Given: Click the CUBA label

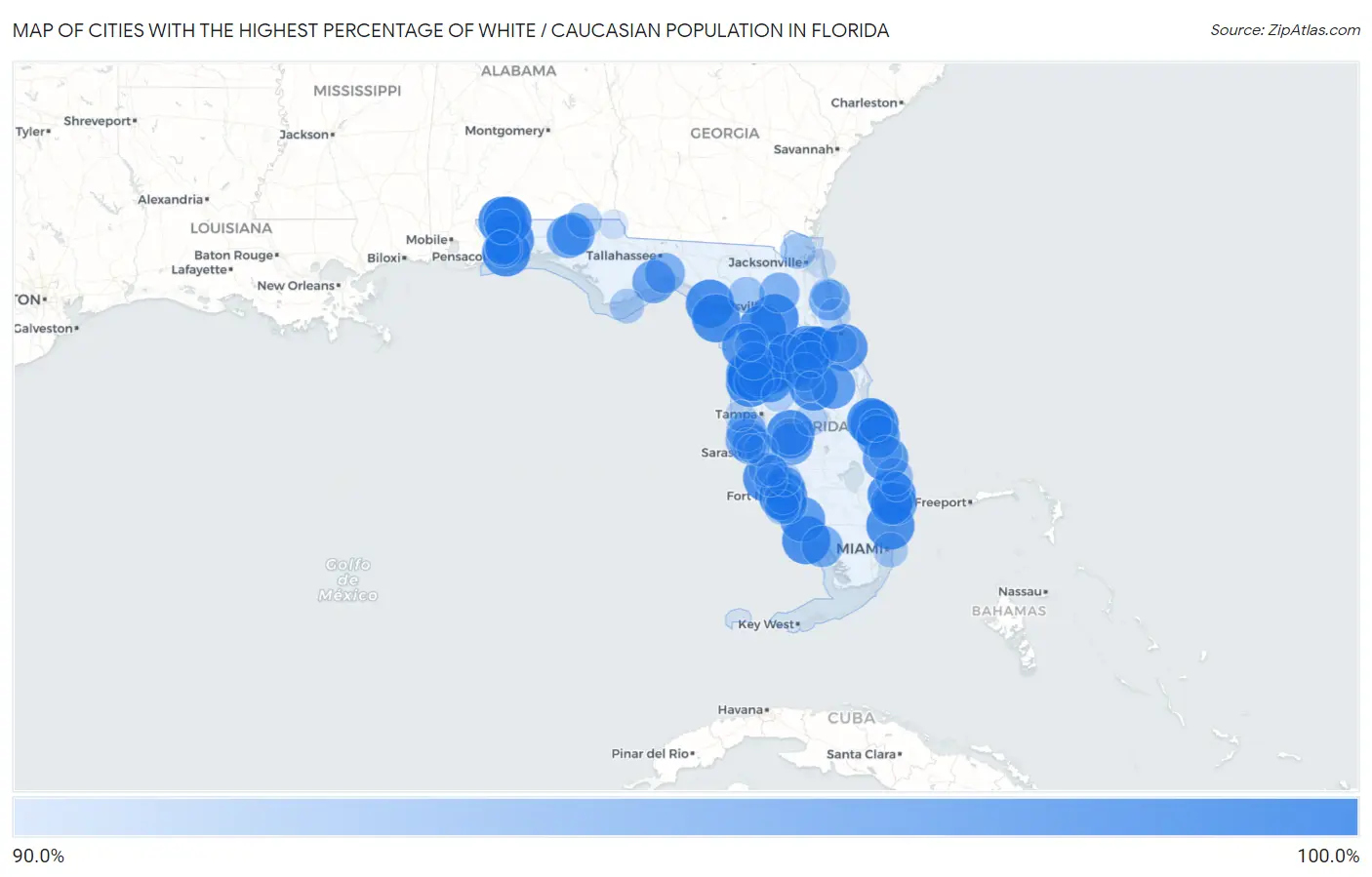Looking at the screenshot, I should click(x=851, y=718).
